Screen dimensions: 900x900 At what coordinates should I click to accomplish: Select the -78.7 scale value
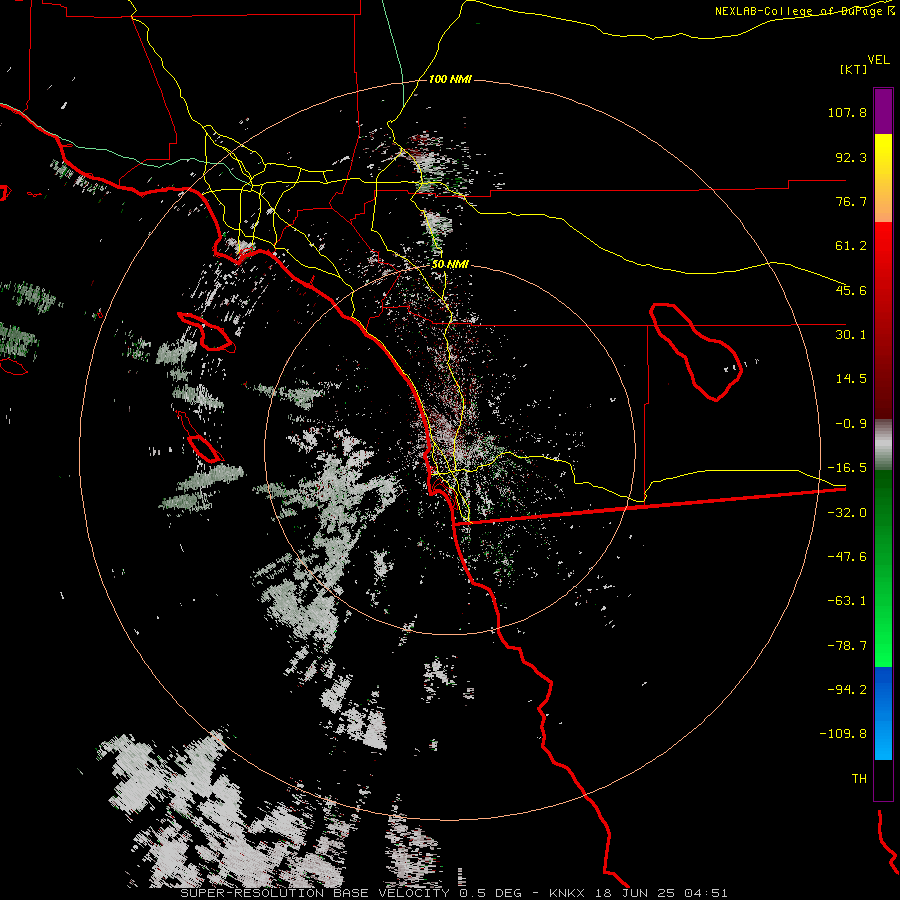point(847,646)
